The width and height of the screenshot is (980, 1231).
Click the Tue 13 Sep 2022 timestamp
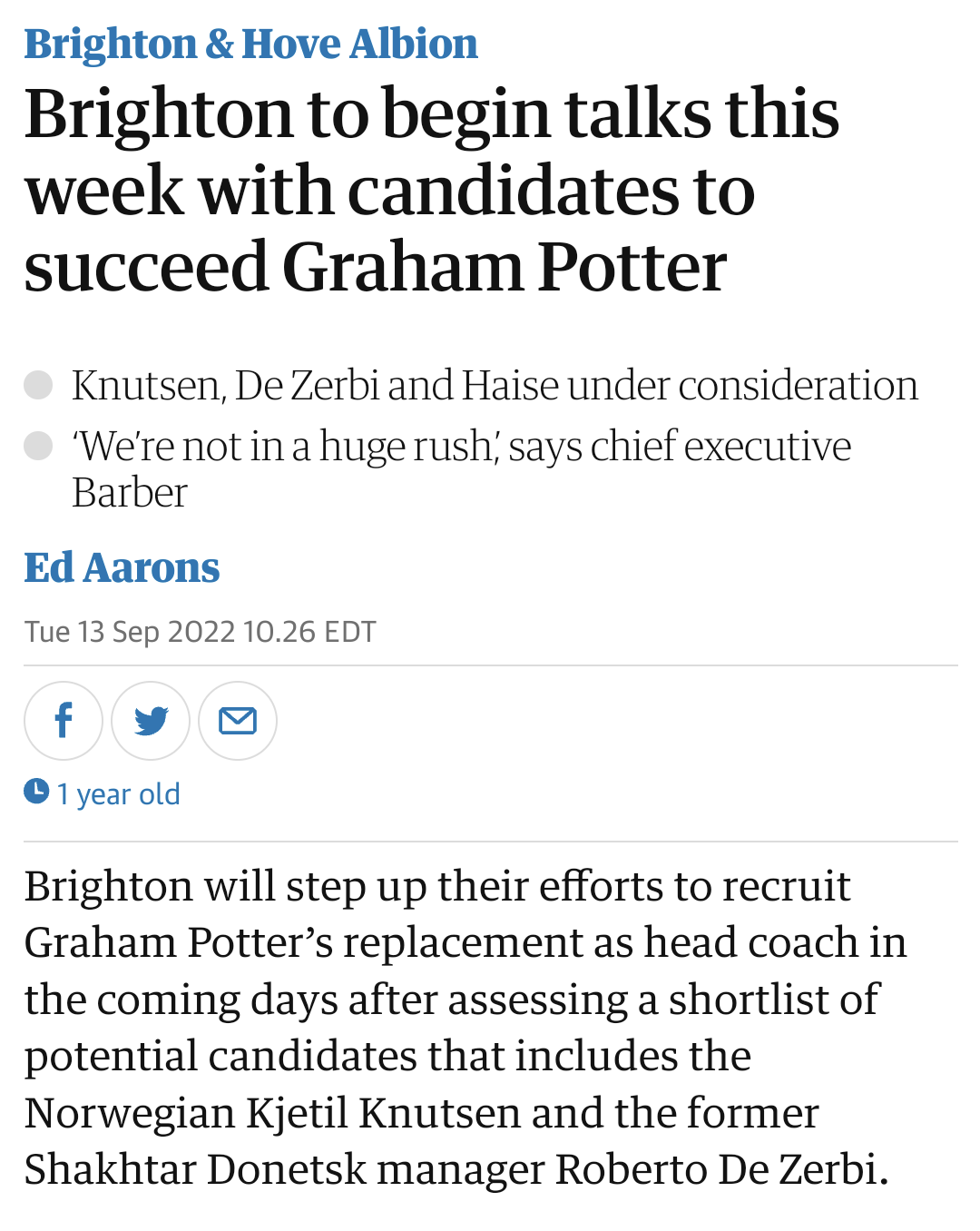click(x=200, y=632)
